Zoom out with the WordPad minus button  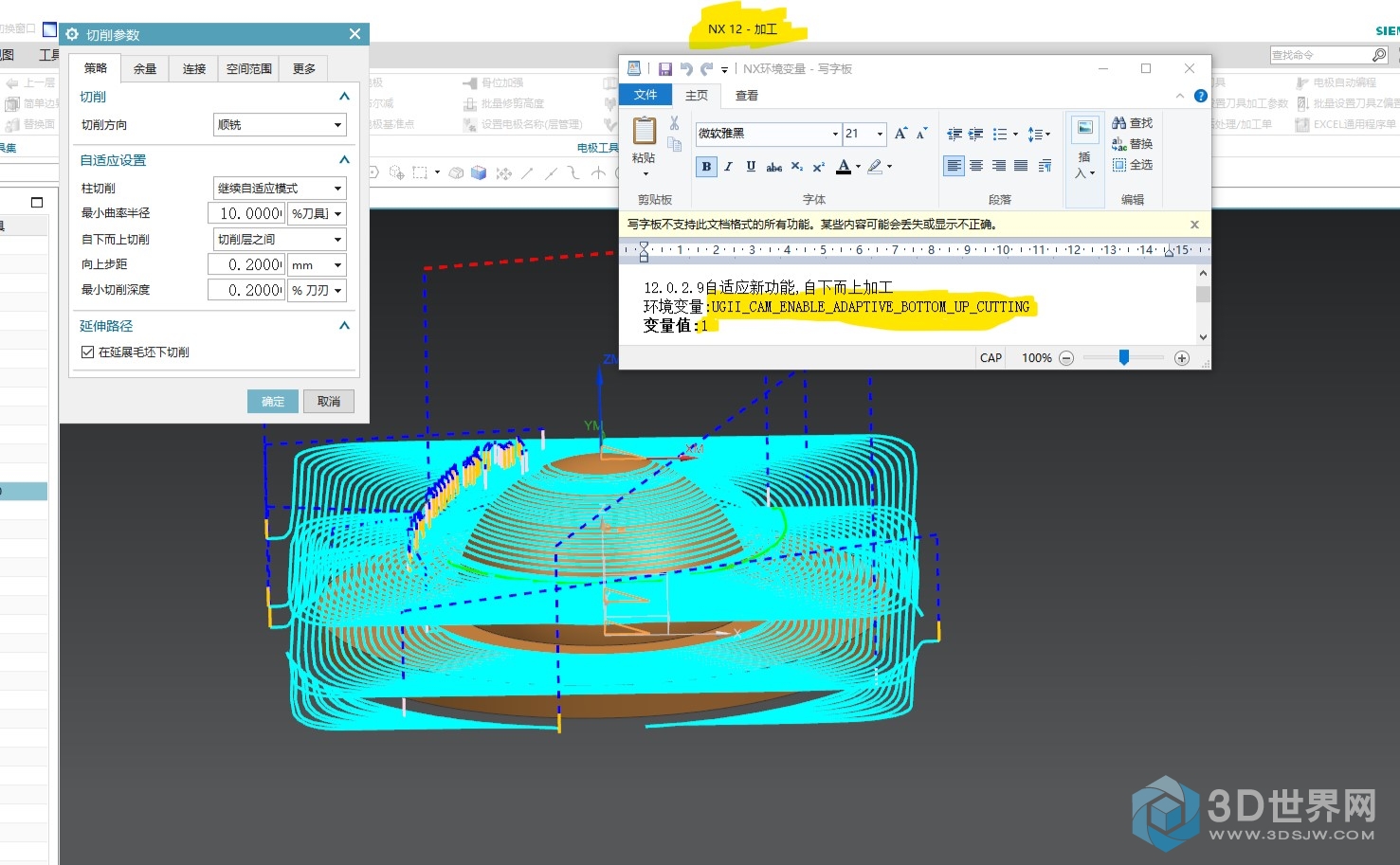point(1066,358)
